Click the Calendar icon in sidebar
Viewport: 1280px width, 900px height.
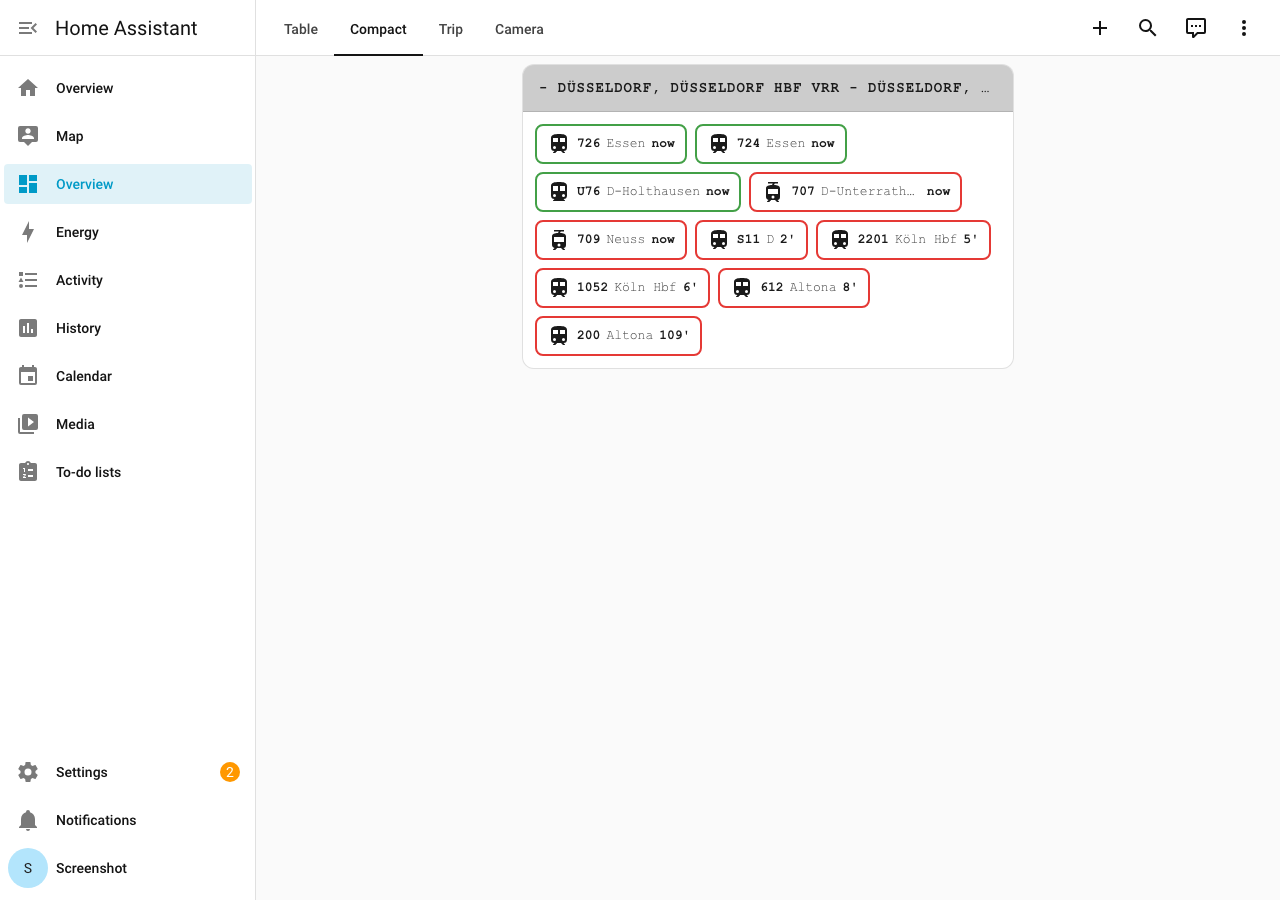pyautogui.click(x=28, y=376)
